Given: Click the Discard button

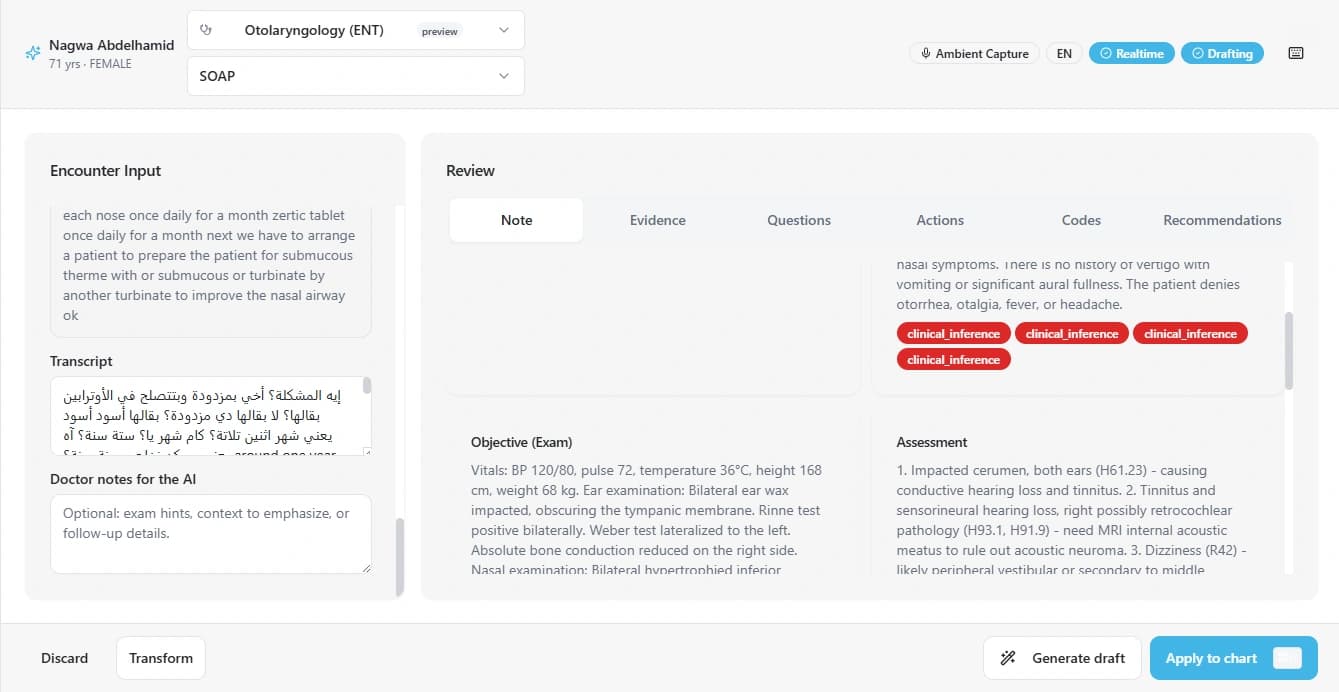Looking at the screenshot, I should [x=65, y=658].
